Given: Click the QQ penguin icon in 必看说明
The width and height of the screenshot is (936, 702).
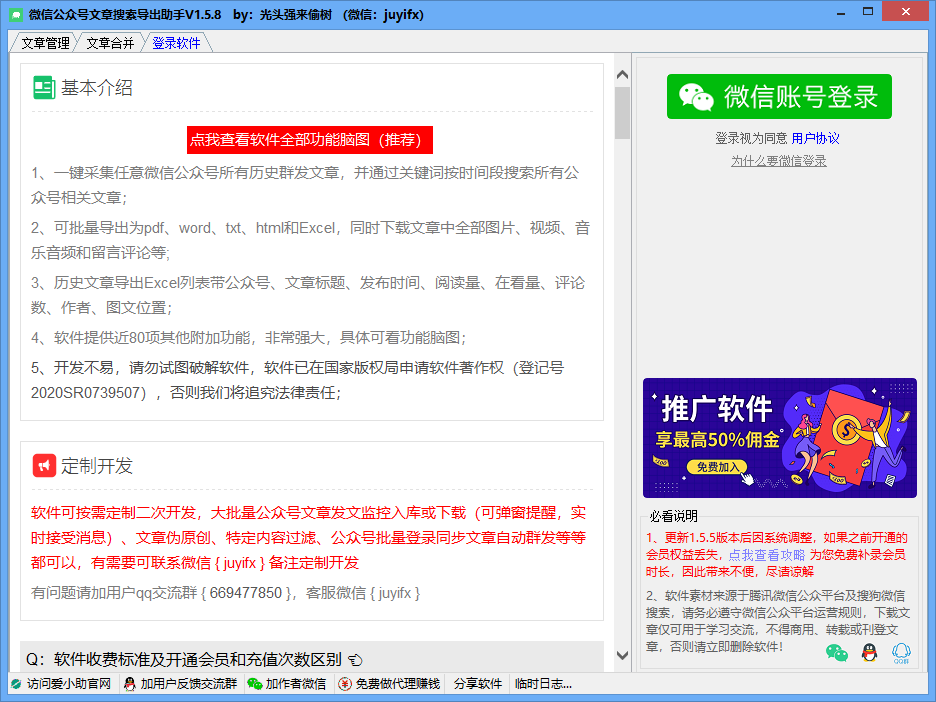Looking at the screenshot, I should click(870, 652).
